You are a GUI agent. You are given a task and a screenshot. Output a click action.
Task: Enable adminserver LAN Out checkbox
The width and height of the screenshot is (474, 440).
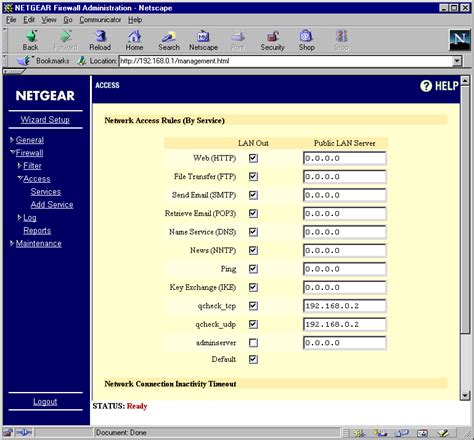click(x=253, y=343)
